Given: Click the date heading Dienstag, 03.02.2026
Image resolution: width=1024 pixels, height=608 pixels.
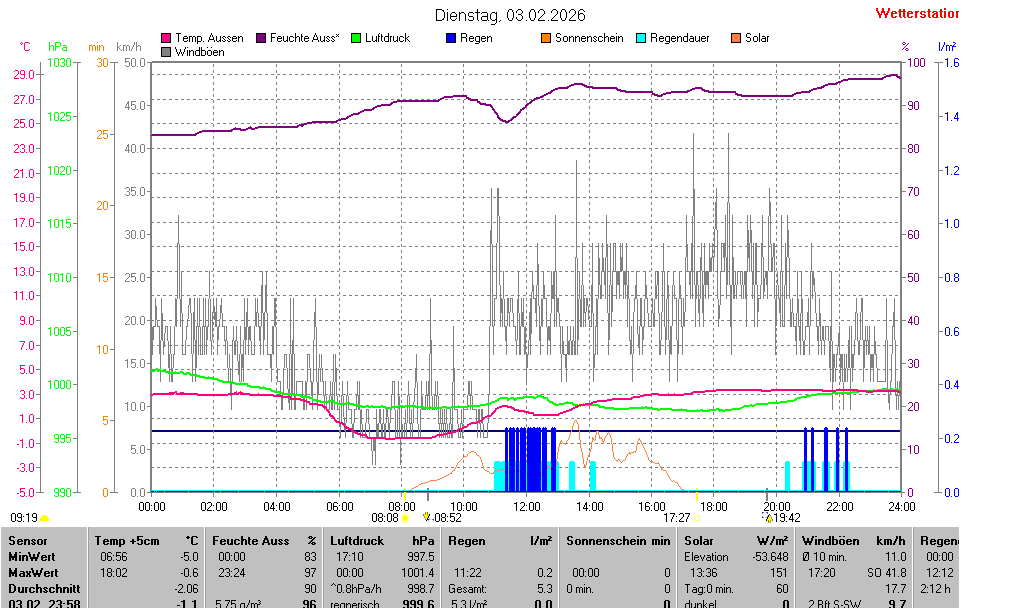Looking at the screenshot, I should pos(510,15).
